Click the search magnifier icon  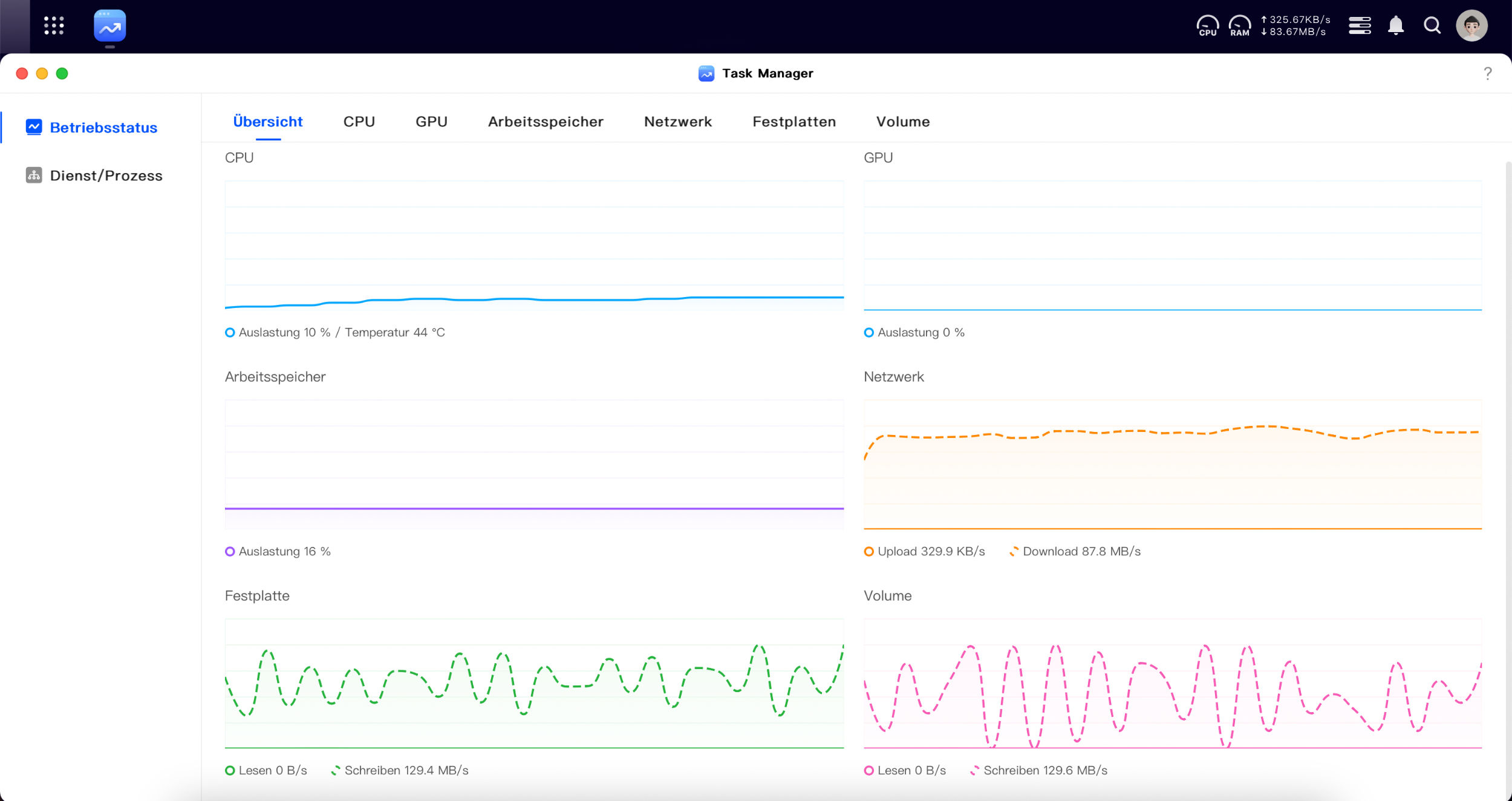click(1432, 25)
